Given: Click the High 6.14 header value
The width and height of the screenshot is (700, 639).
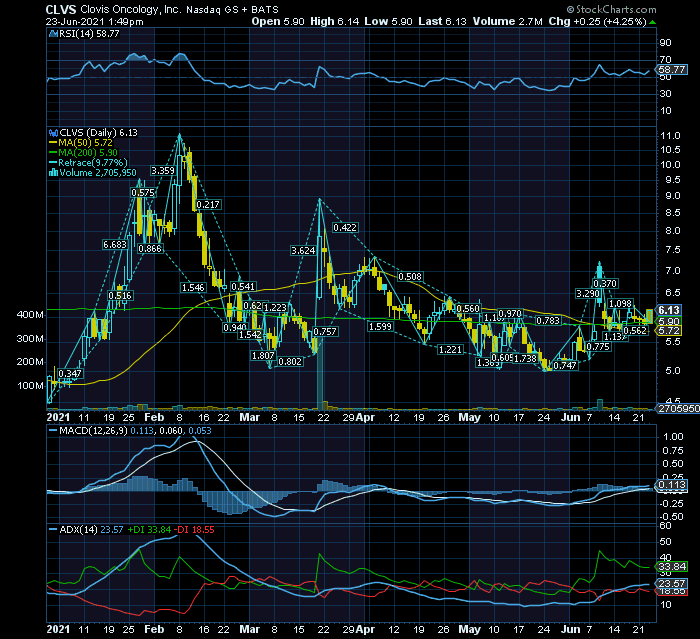Looking at the screenshot, I should click(x=335, y=21).
